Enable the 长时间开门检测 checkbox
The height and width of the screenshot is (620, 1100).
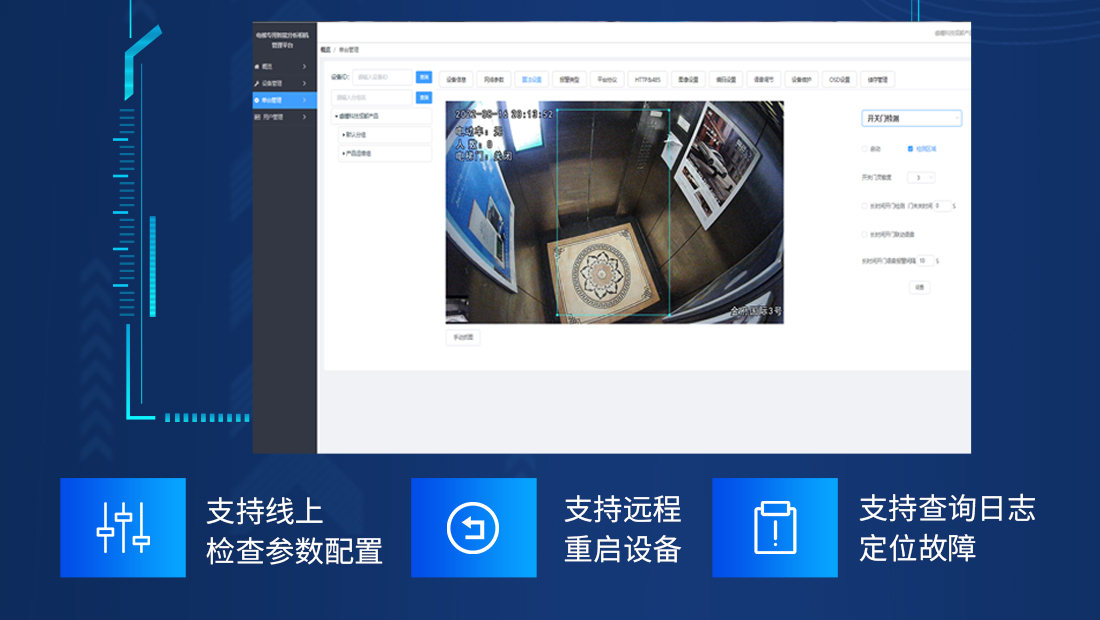864,204
